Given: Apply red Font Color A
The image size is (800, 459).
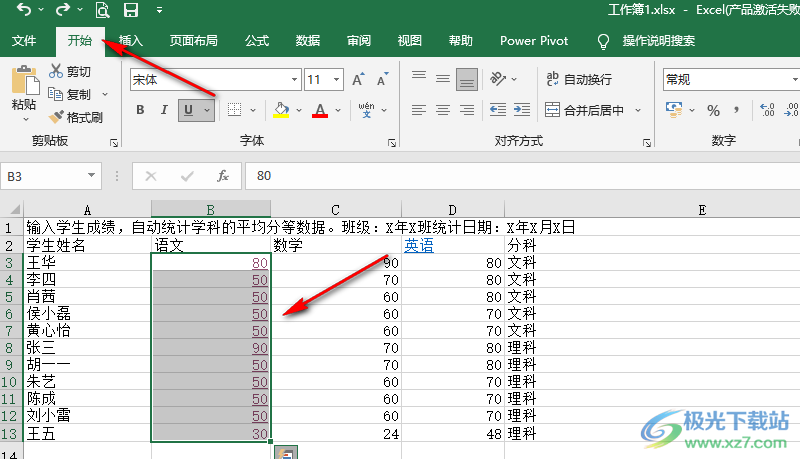Looking at the screenshot, I should [320, 110].
